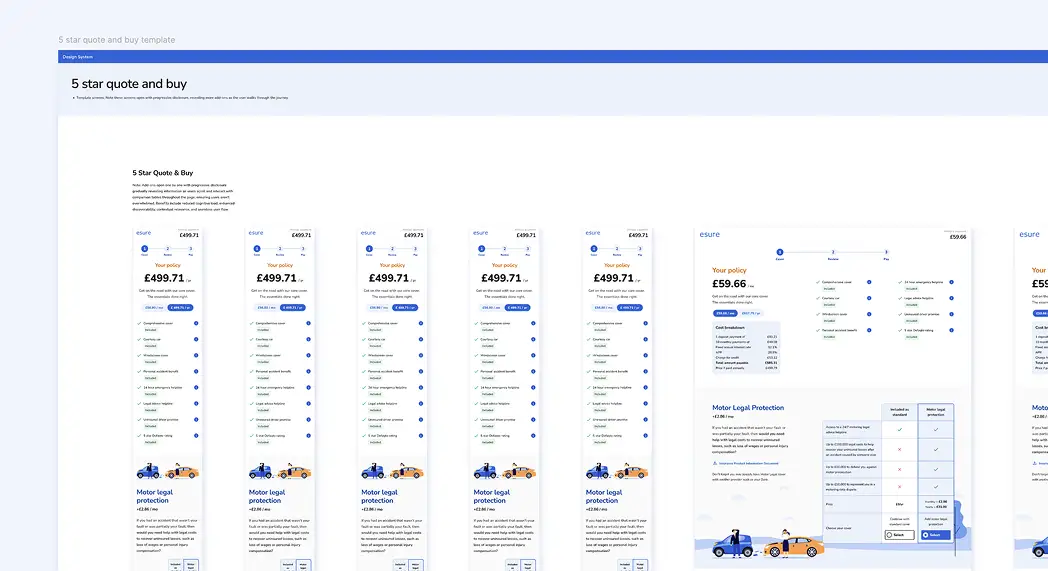Viewport: 1048px width, 572px height.
Task: Switch to the £657.79 yearly price pill
Action: pos(750,313)
